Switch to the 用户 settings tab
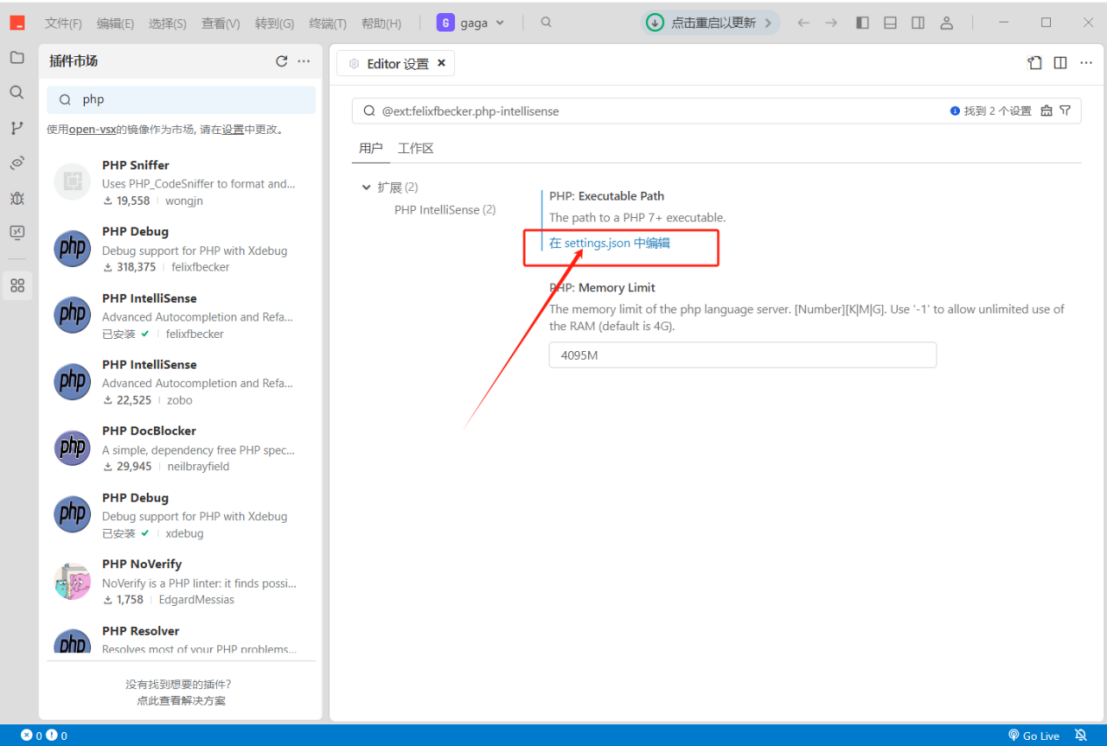Viewport: 1107px width, 746px height. pyautogui.click(x=371, y=148)
